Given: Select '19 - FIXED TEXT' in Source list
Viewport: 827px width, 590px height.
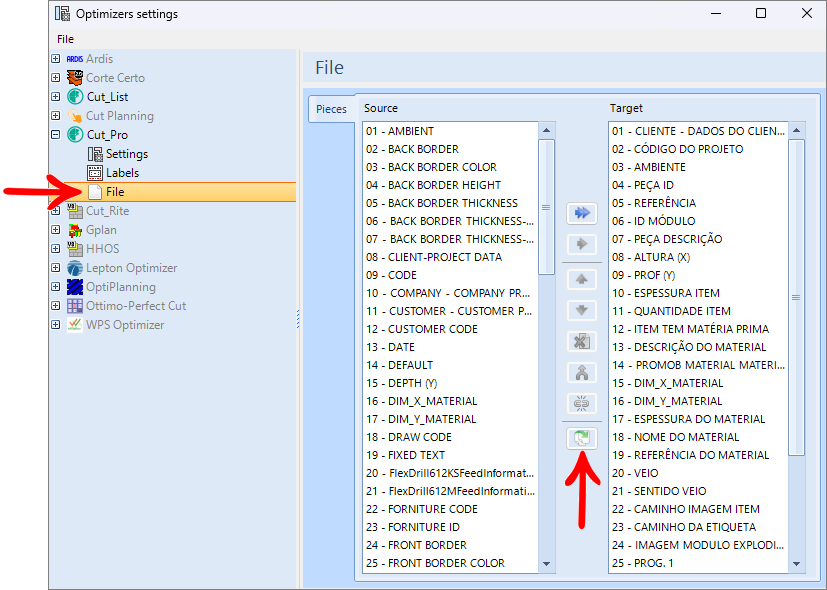Looking at the screenshot, I should (450, 455).
